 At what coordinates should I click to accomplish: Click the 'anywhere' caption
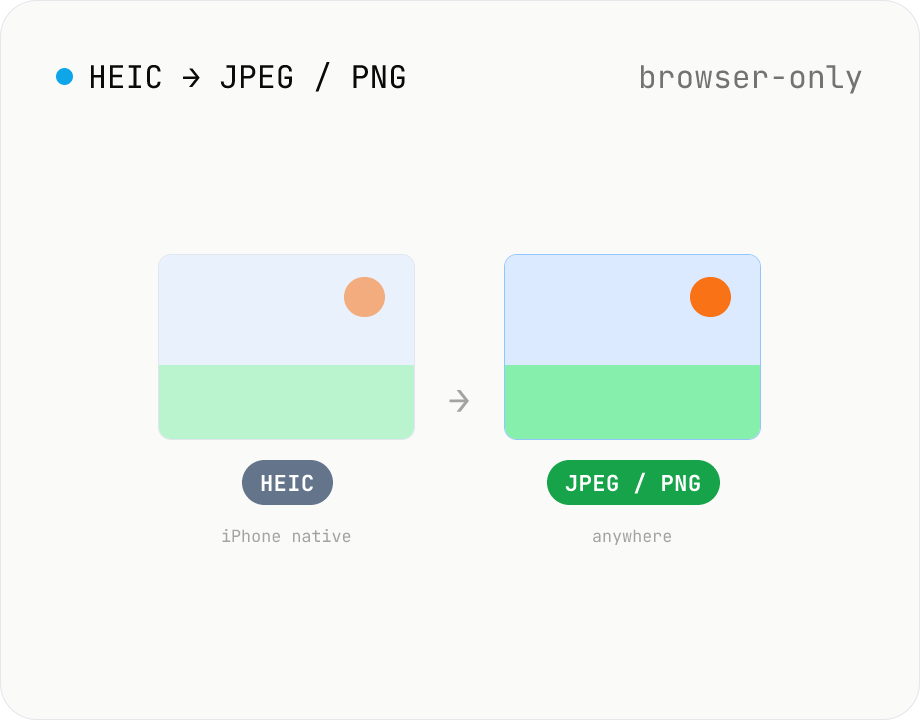pyautogui.click(x=632, y=537)
